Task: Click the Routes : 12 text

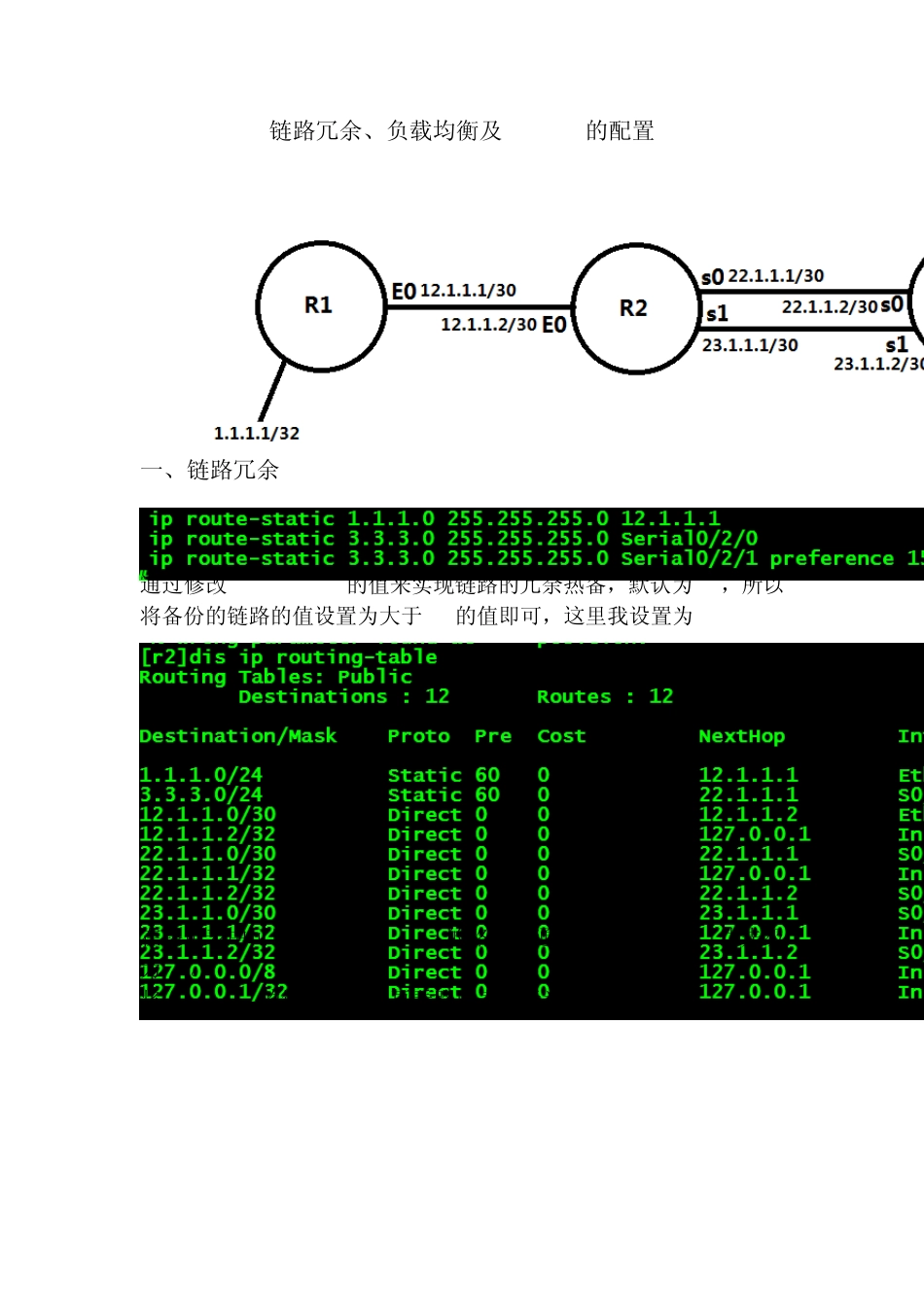Action: point(605,696)
